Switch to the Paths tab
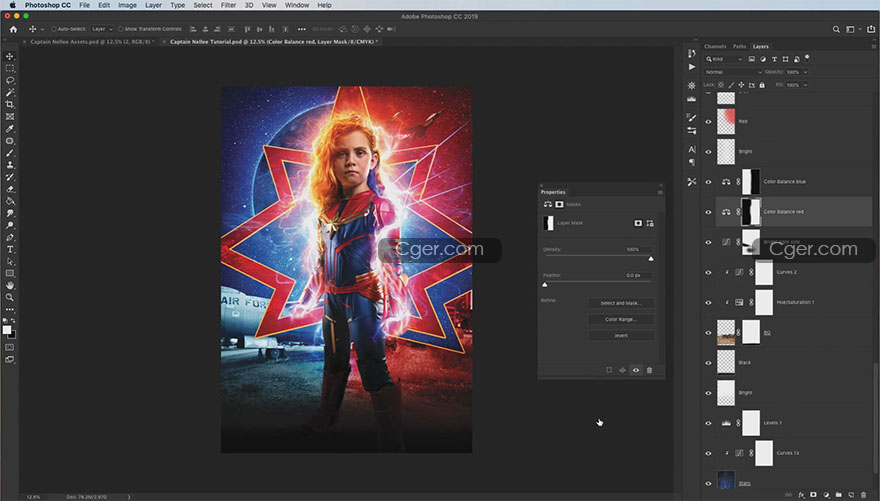 739,47
